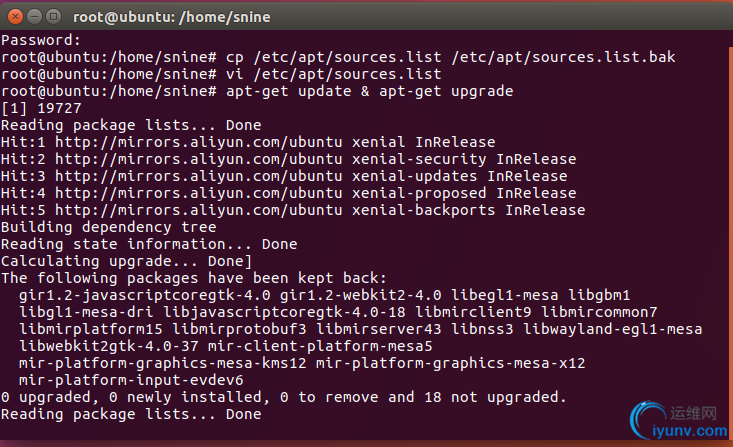733x447 pixels.
Task: Click the job number line [1] 19727
Action: (x=41, y=108)
